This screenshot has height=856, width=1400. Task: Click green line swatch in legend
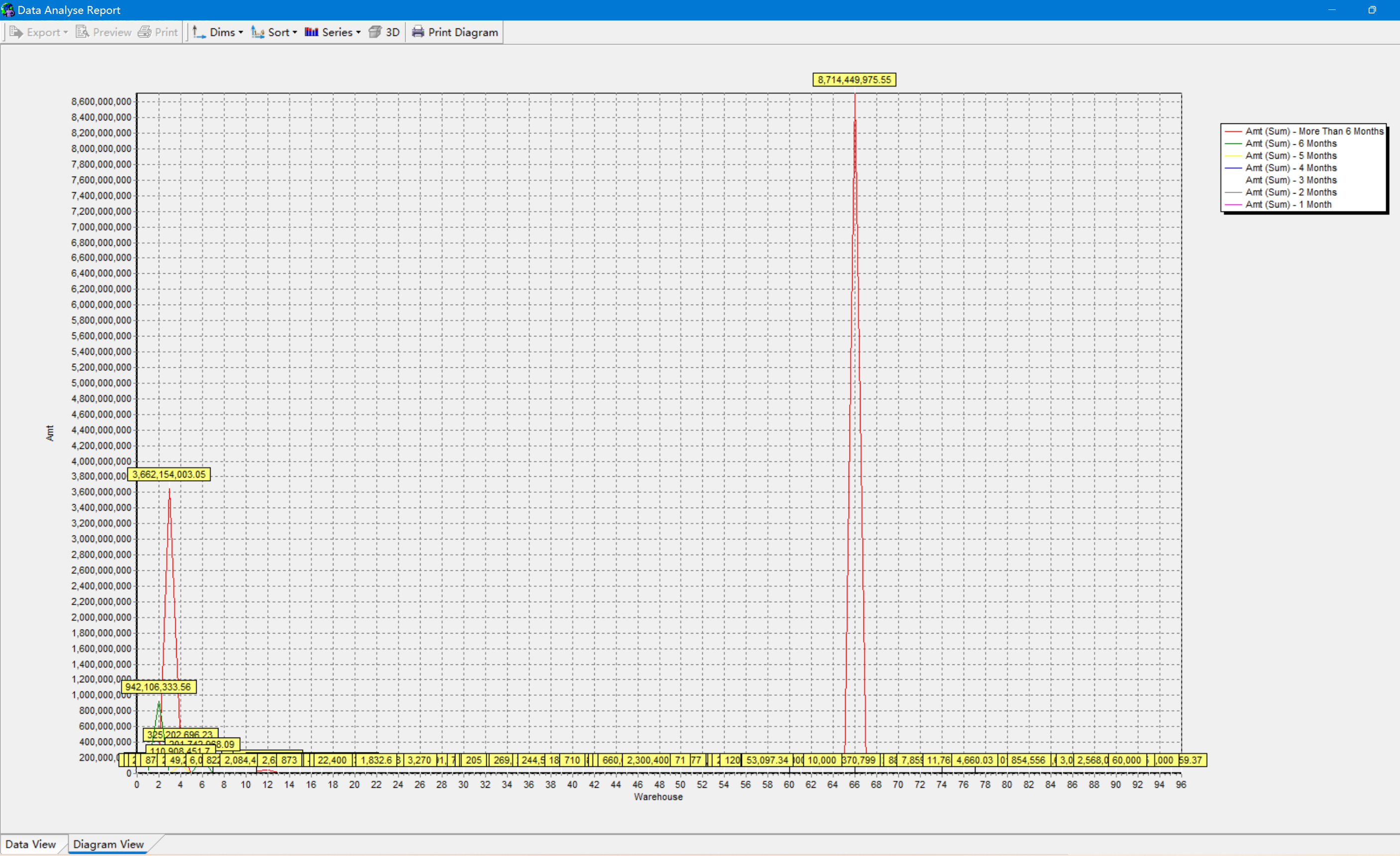coord(1233,144)
